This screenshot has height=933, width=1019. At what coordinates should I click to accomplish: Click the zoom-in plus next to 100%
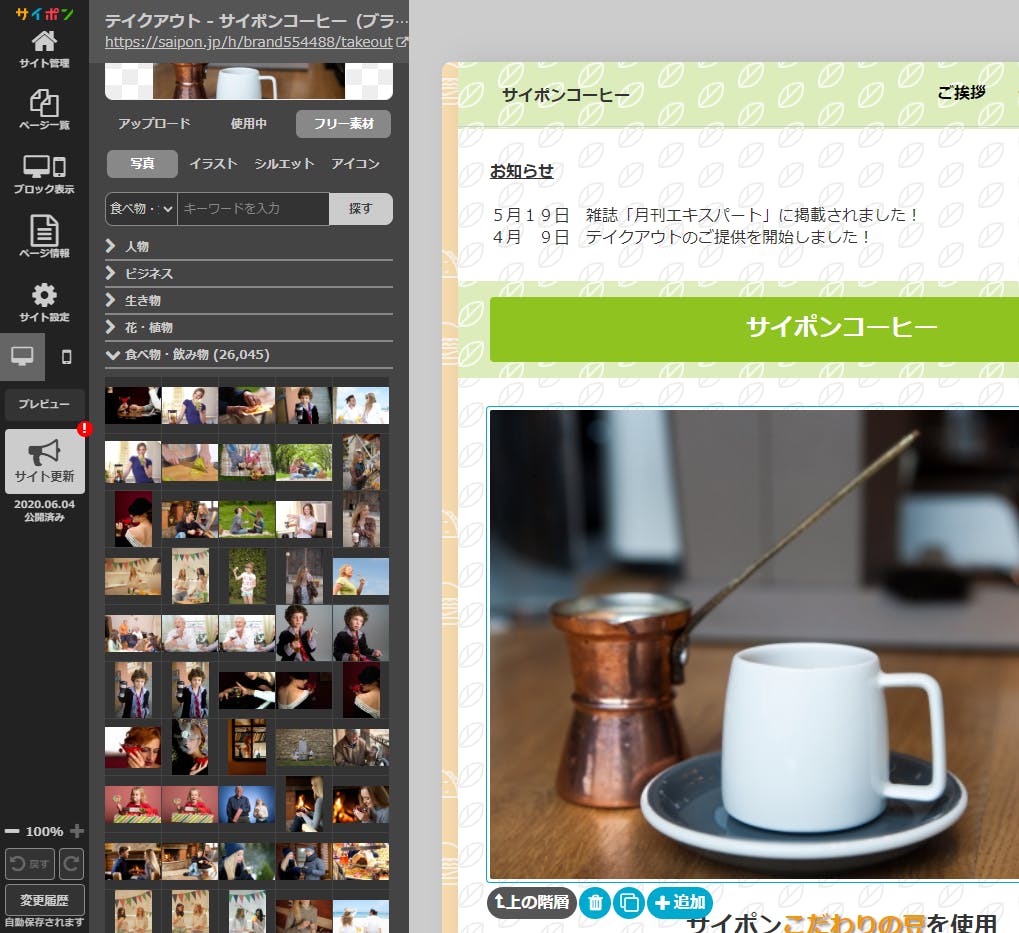[77, 831]
